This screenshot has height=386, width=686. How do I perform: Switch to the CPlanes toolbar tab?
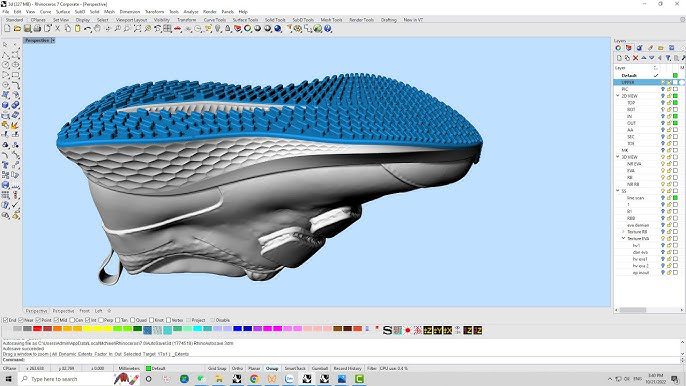point(38,20)
